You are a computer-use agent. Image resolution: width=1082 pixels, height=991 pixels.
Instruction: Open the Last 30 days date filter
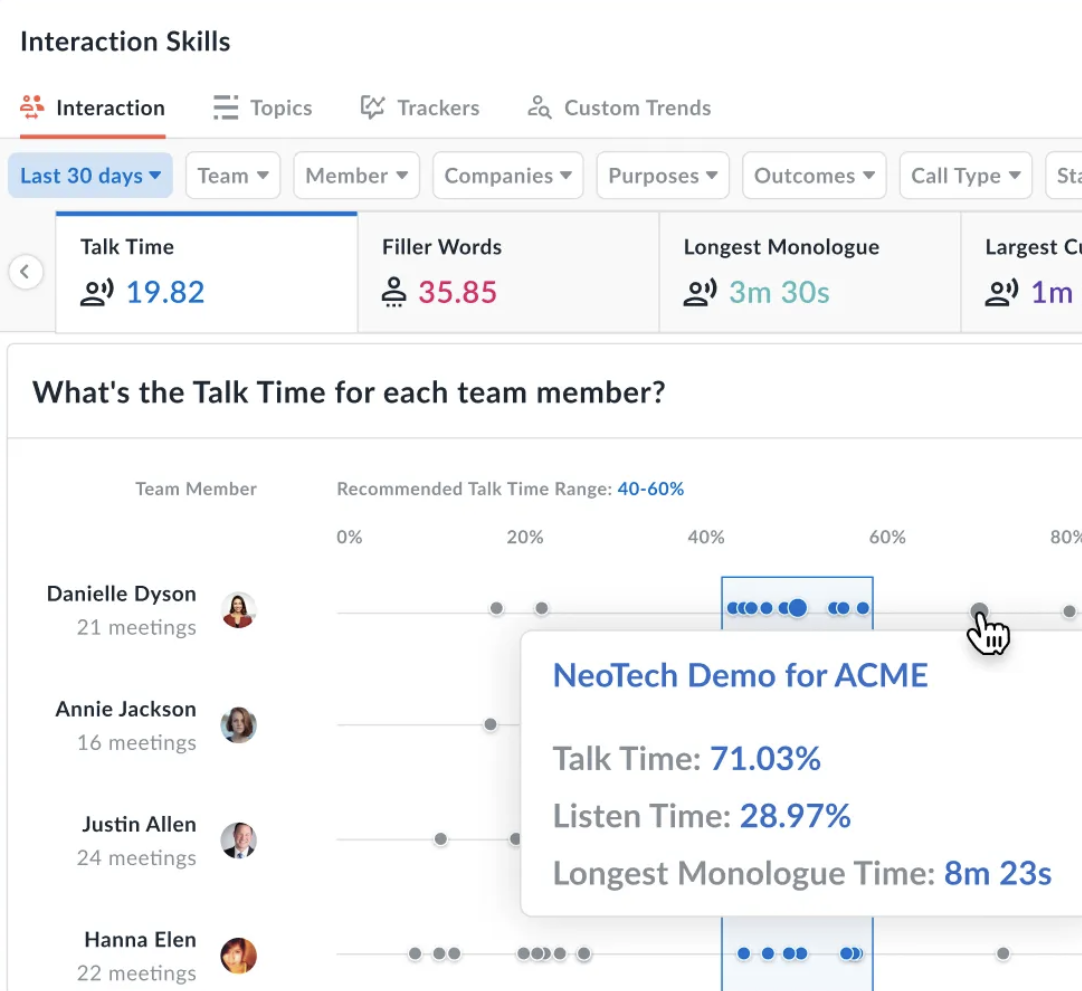coord(90,175)
